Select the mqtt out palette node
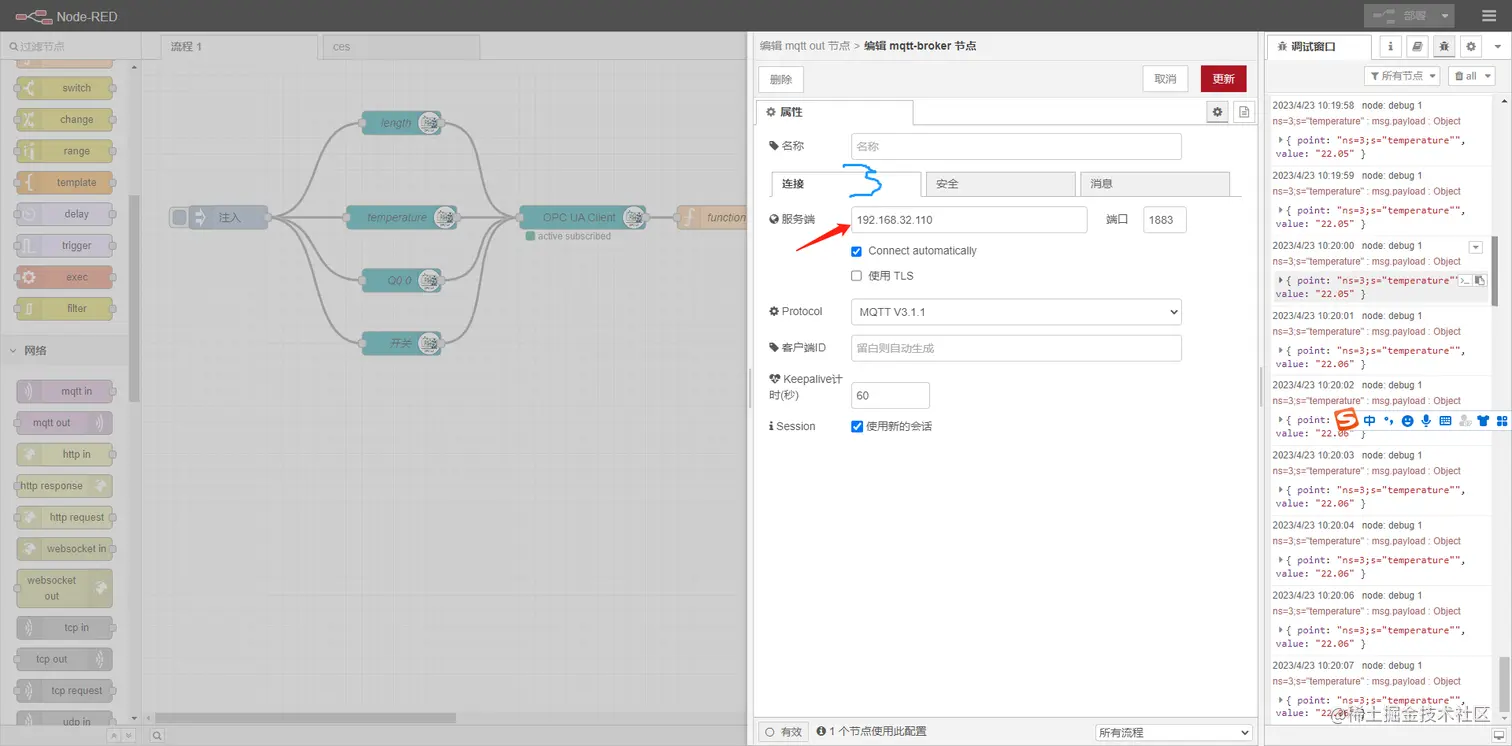 pos(64,423)
